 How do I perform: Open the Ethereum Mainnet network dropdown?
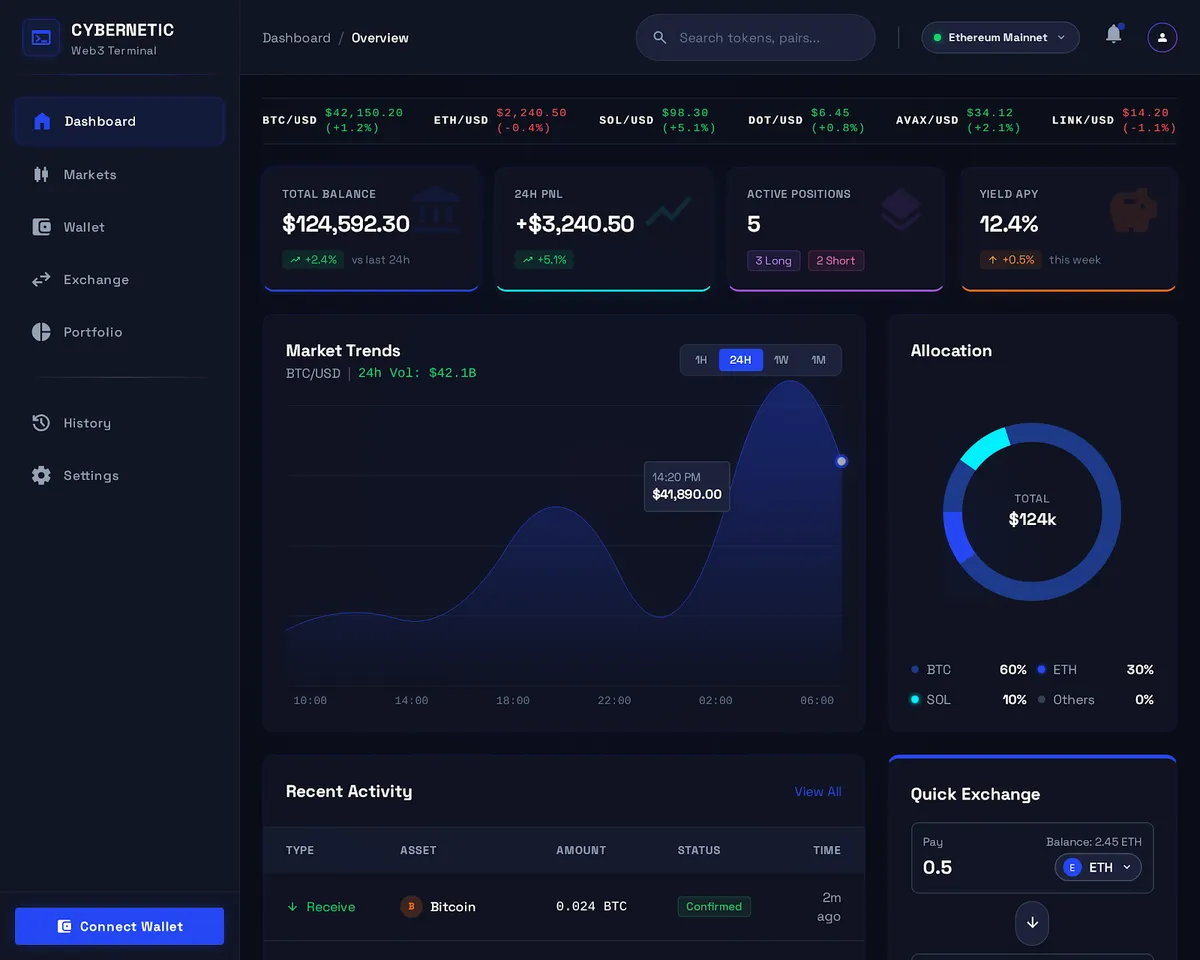point(1000,38)
